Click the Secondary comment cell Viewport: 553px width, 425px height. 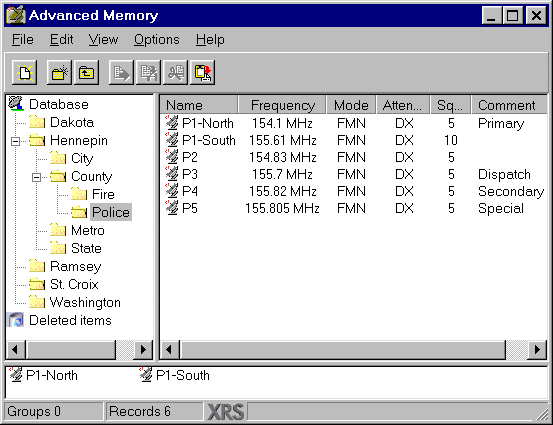pos(511,191)
